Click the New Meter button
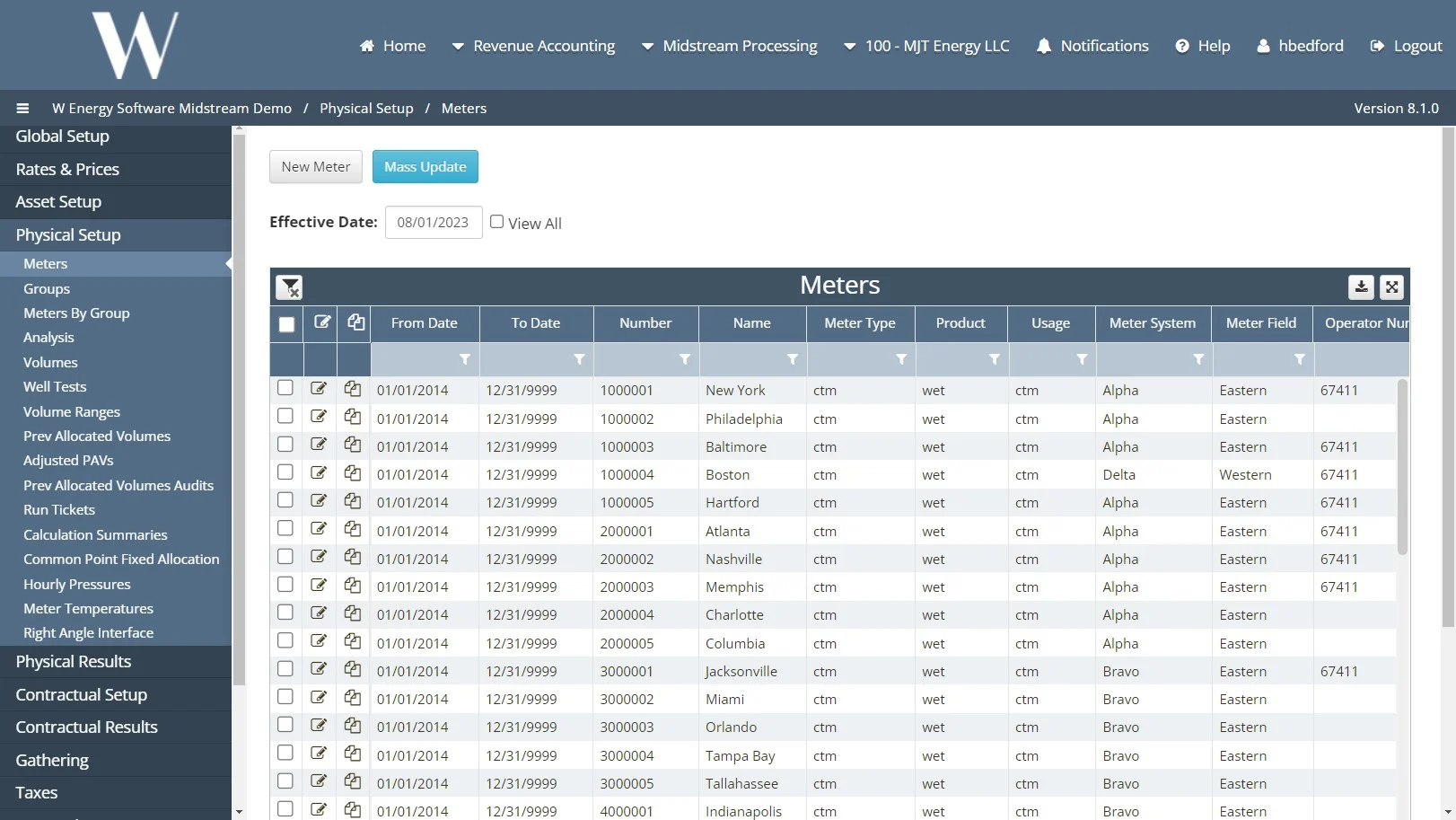Screen dimensions: 1456x820 [315, 166]
